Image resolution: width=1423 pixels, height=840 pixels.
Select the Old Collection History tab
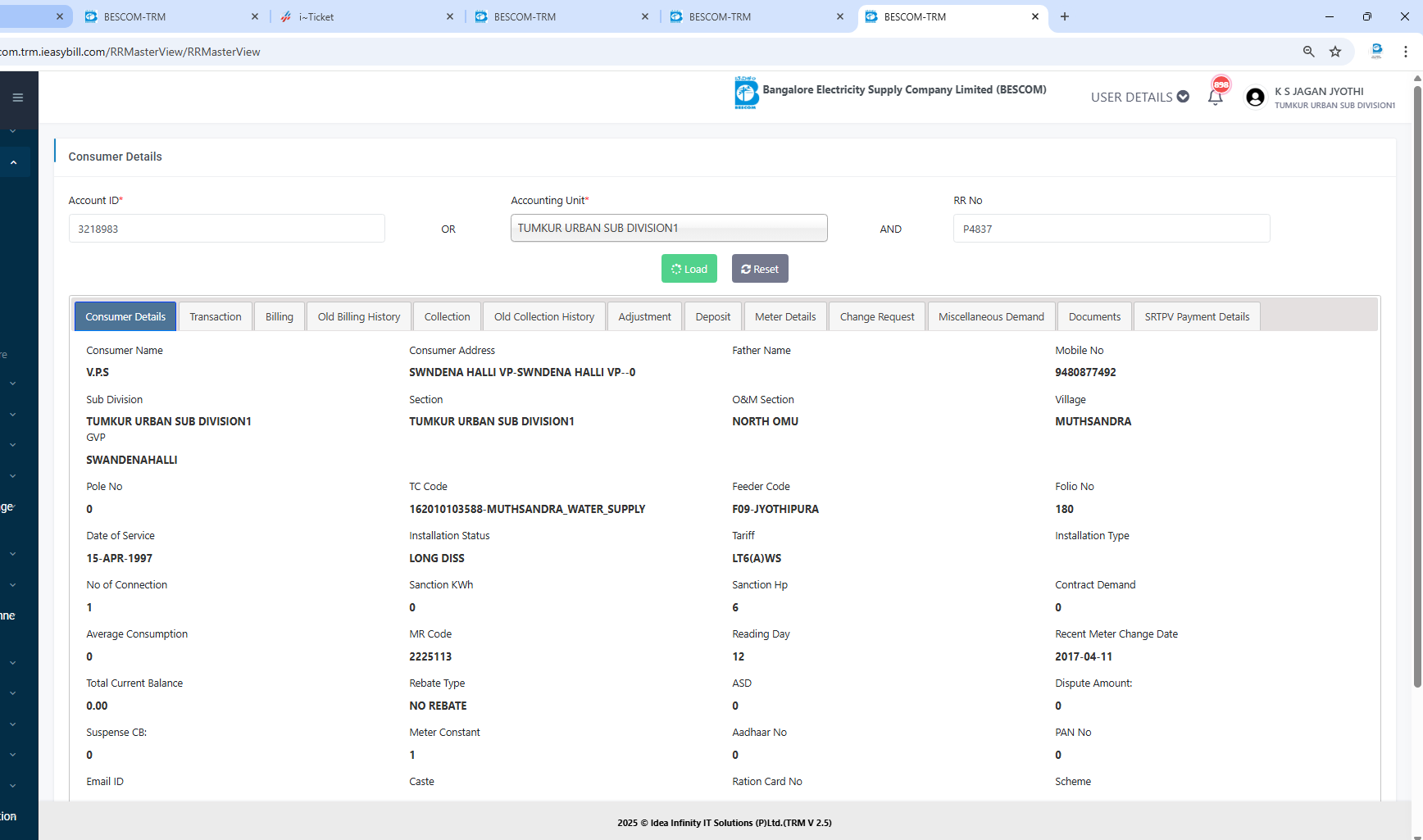(543, 317)
